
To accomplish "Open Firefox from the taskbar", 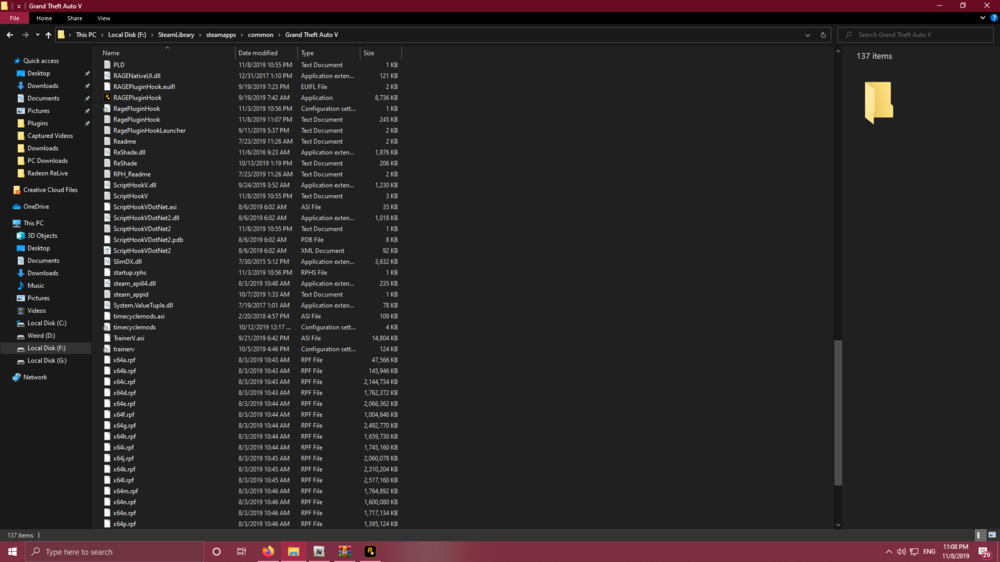I will pos(268,552).
